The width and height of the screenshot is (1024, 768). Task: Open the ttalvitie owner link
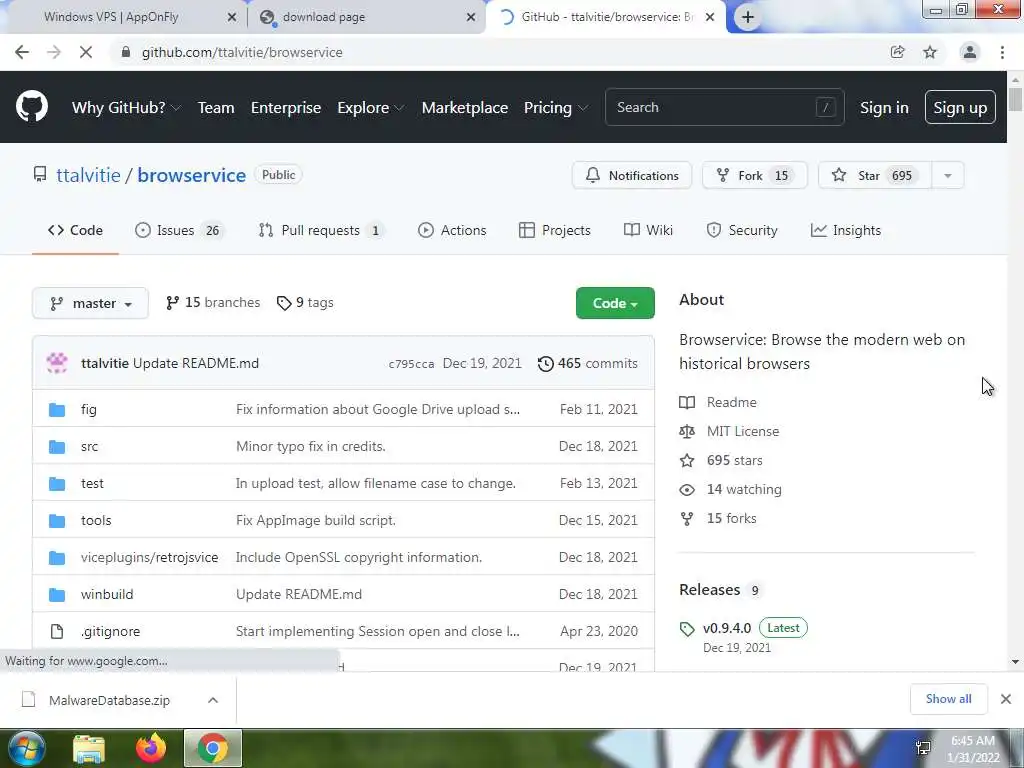88,175
